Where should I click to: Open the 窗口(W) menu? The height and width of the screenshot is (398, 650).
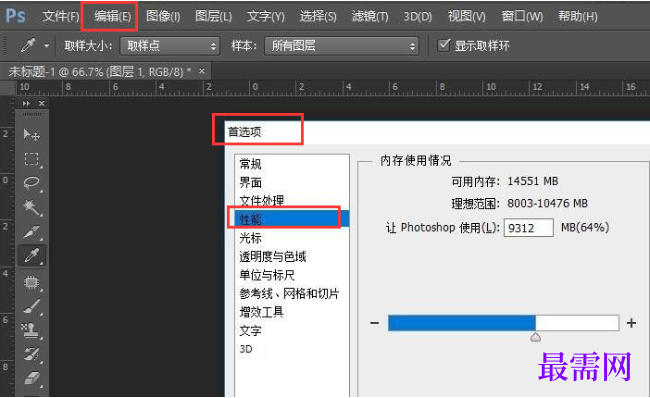(522, 17)
